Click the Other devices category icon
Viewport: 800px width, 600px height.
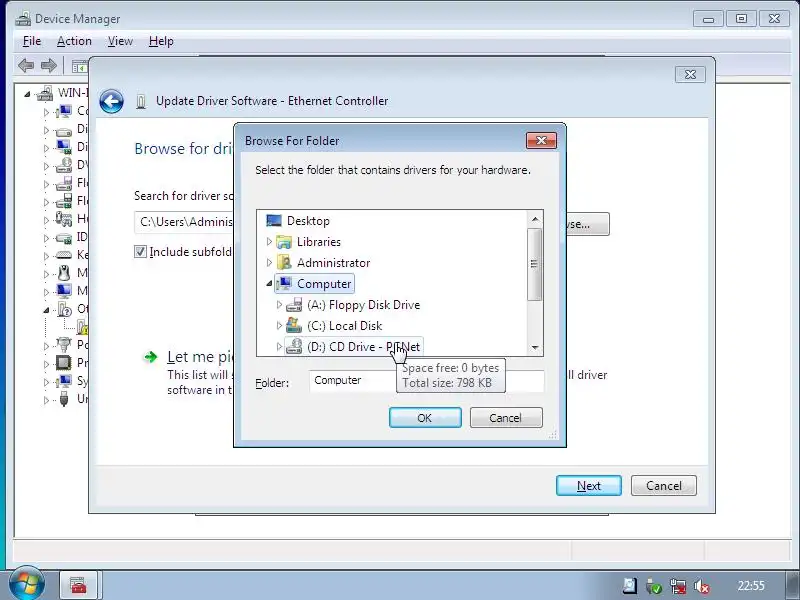[64, 309]
